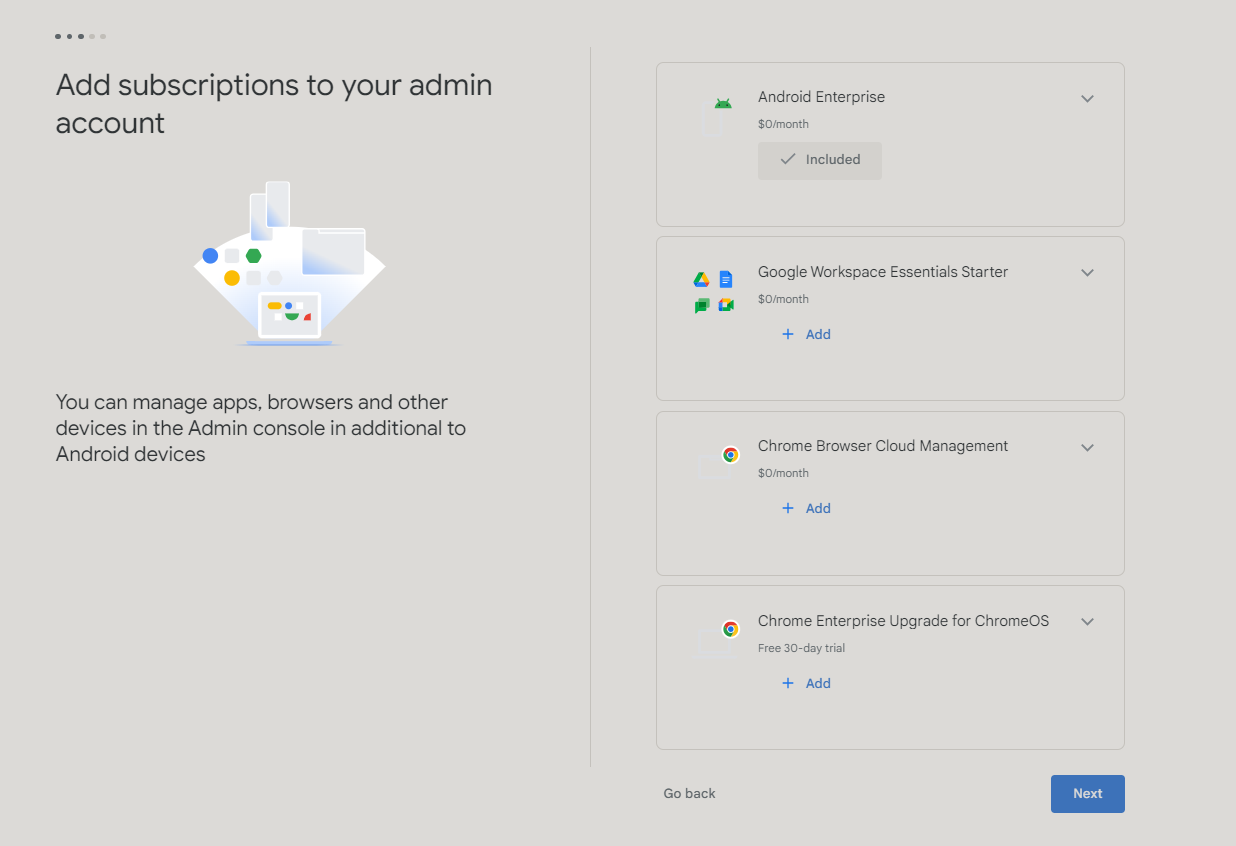Click the Google Workspace apps icon cluster

tap(714, 292)
